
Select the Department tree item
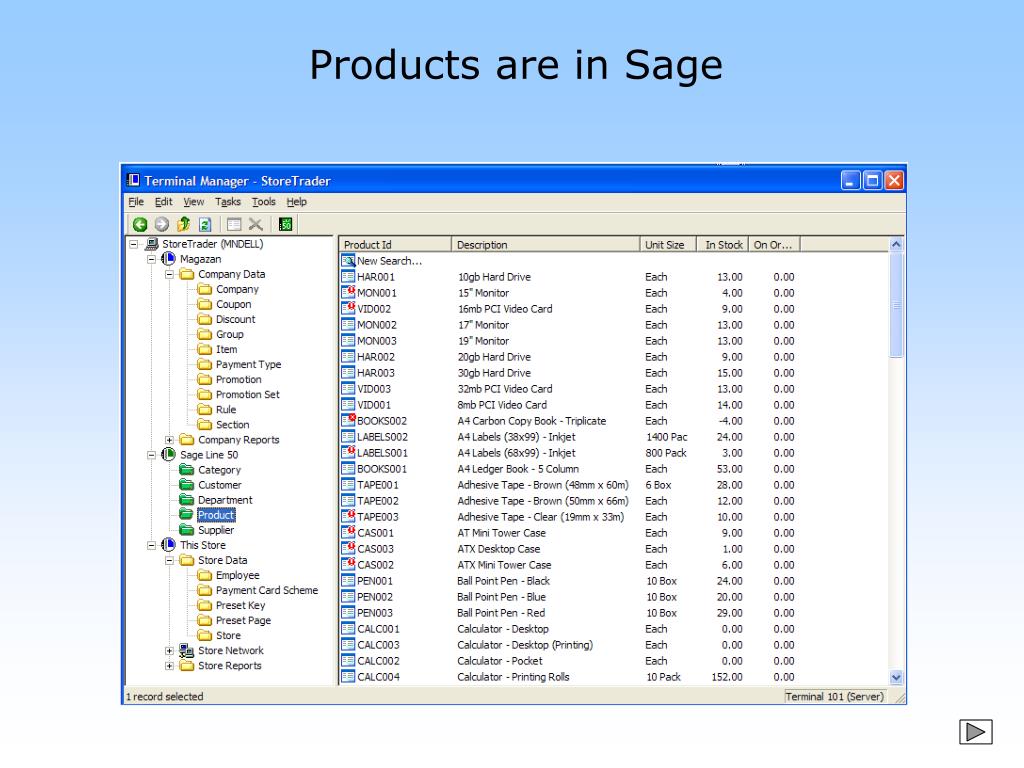pyautogui.click(x=225, y=500)
